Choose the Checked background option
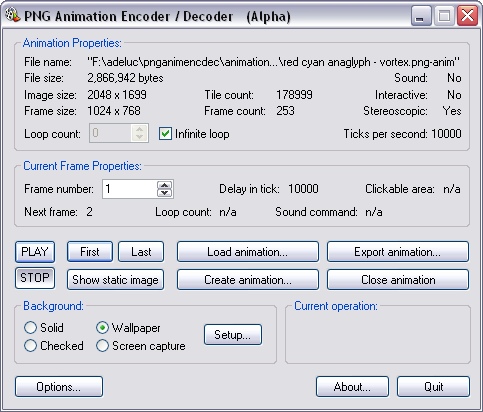Image resolution: width=483 pixels, height=412 pixels. click(x=30, y=346)
